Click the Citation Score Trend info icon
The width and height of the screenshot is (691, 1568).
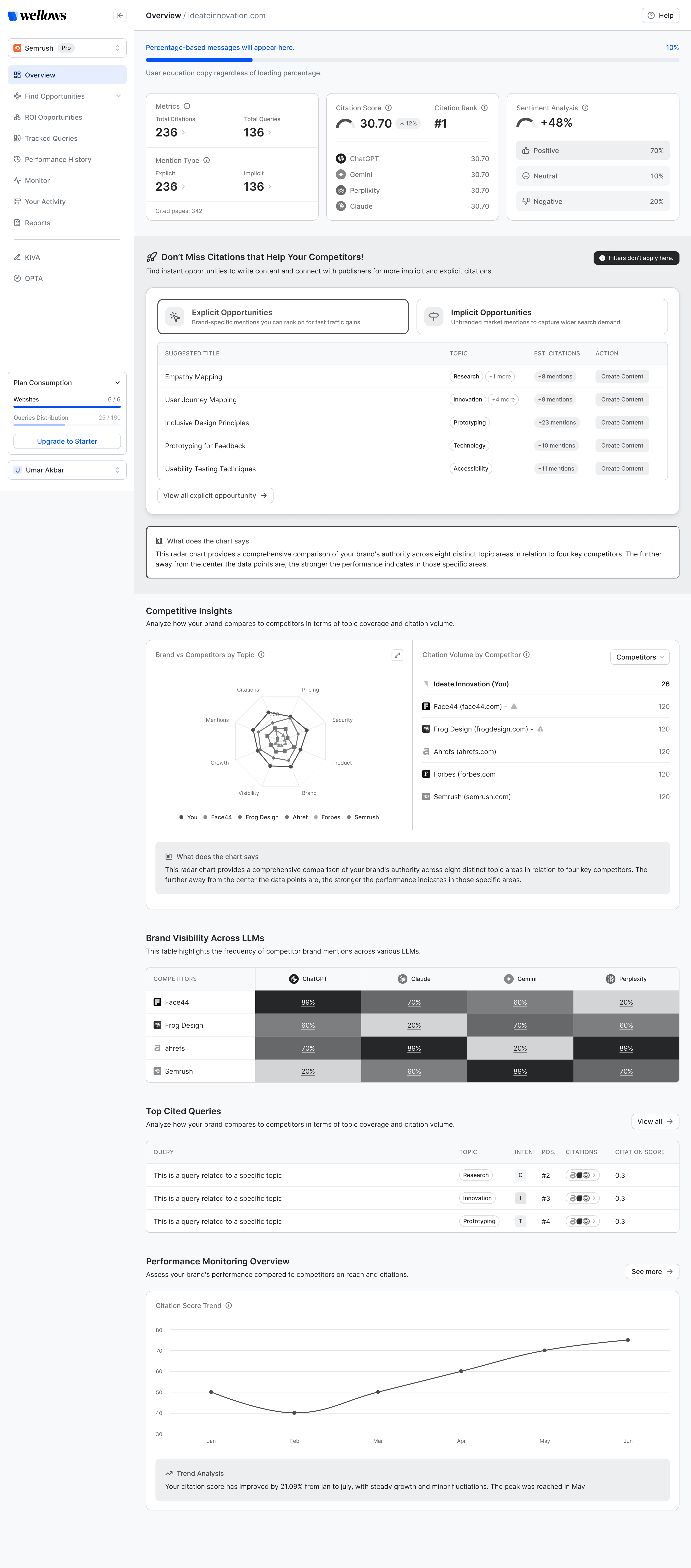point(229,1305)
